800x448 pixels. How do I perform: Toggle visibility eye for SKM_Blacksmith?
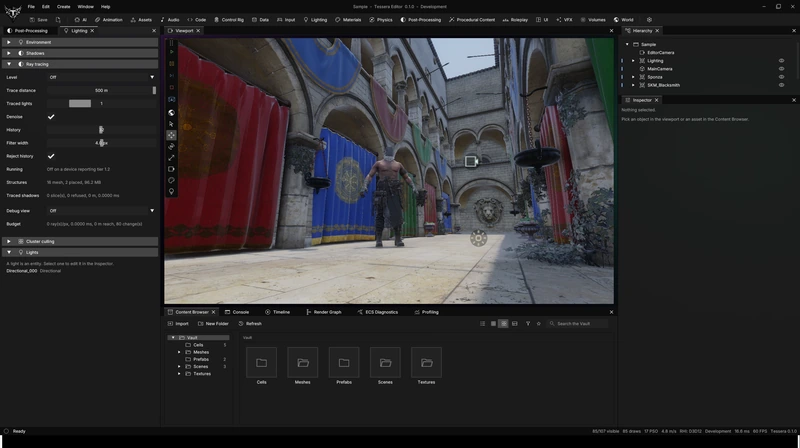[781, 85]
